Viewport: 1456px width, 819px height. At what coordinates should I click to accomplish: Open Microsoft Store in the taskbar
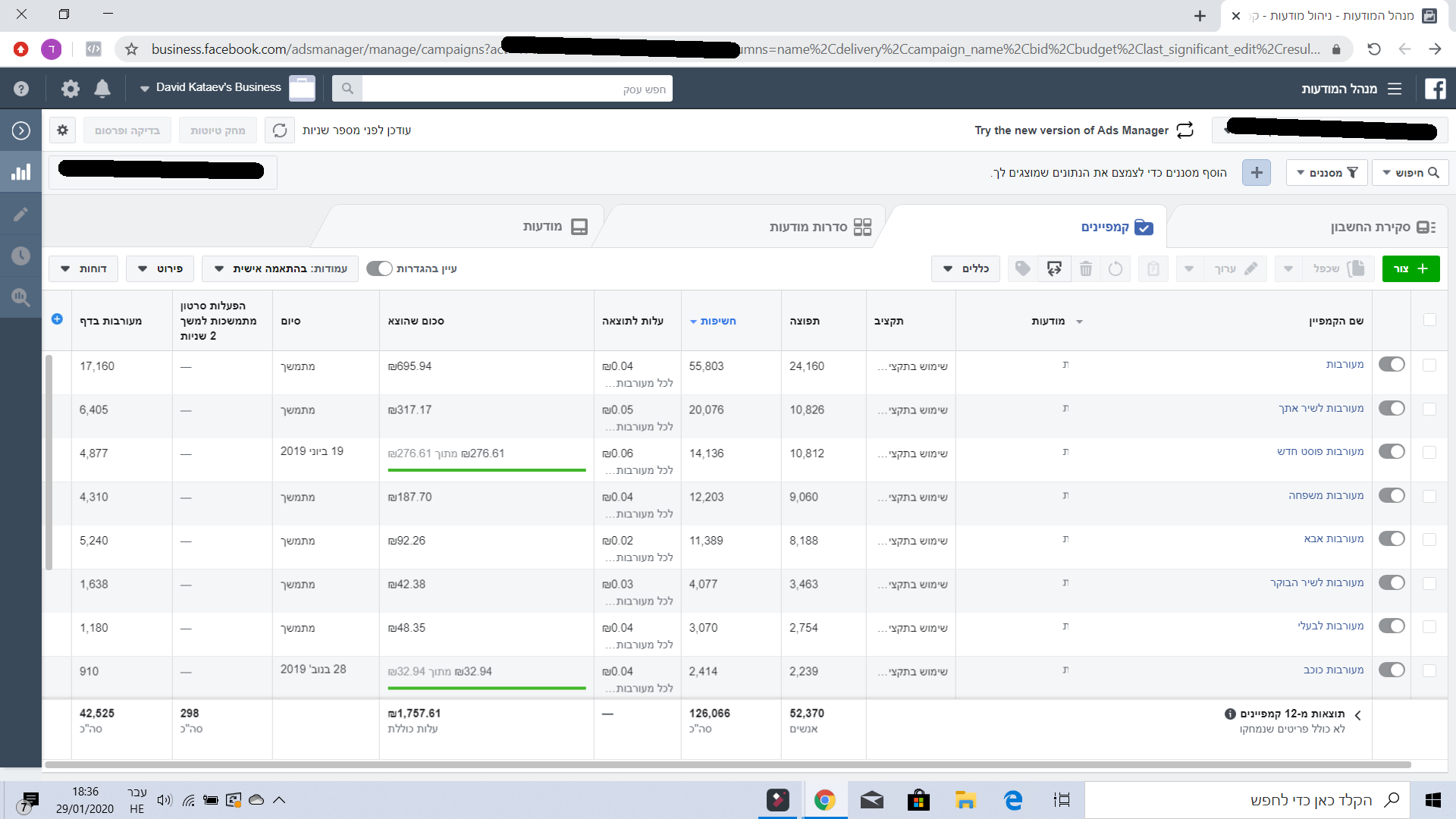pos(918,800)
